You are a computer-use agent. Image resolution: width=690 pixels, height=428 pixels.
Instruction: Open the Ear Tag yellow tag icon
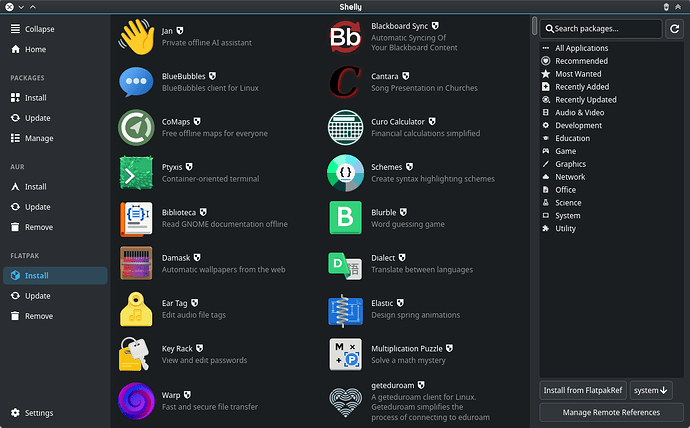[136, 309]
